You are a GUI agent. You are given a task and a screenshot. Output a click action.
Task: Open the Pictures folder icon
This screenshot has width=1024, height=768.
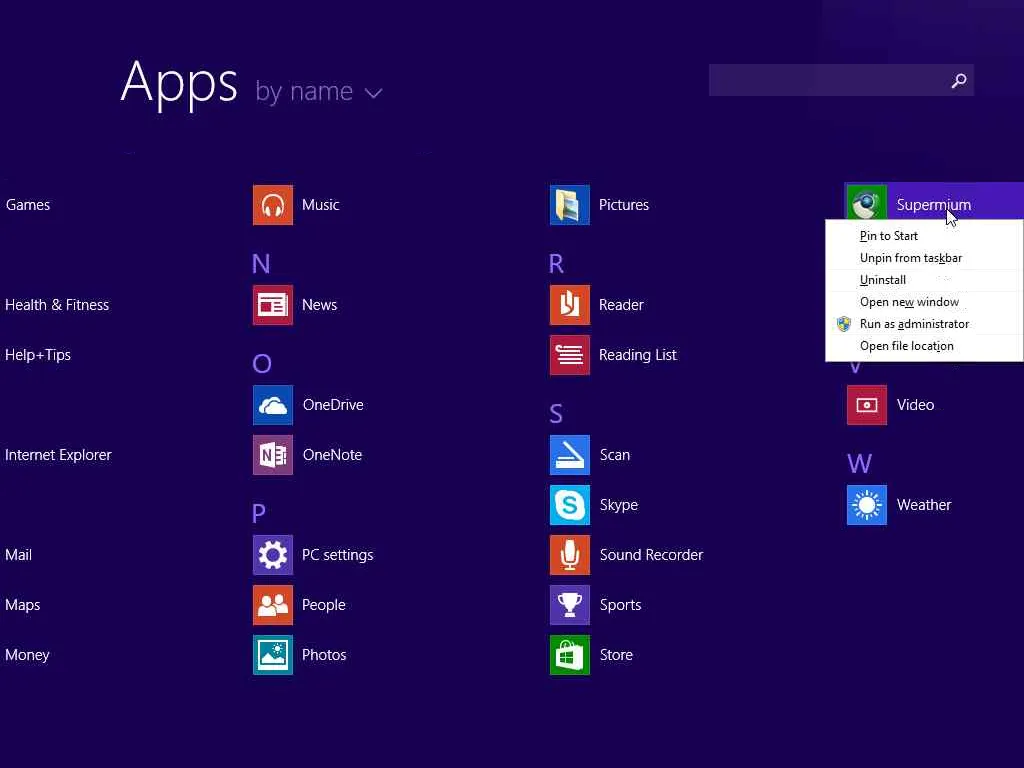click(x=569, y=205)
